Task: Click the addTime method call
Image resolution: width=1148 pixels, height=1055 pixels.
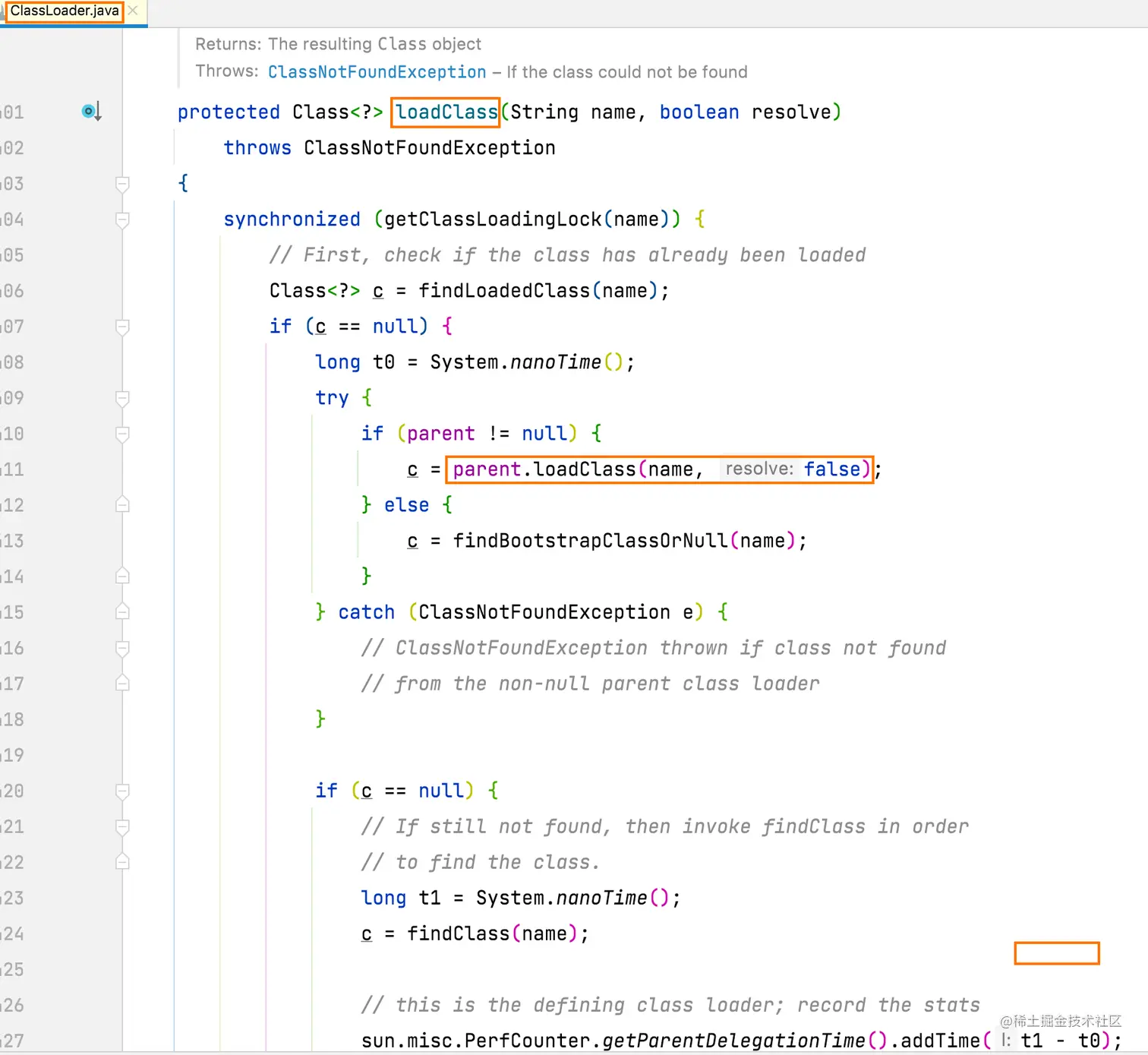Action: pyautogui.click(x=940, y=1041)
